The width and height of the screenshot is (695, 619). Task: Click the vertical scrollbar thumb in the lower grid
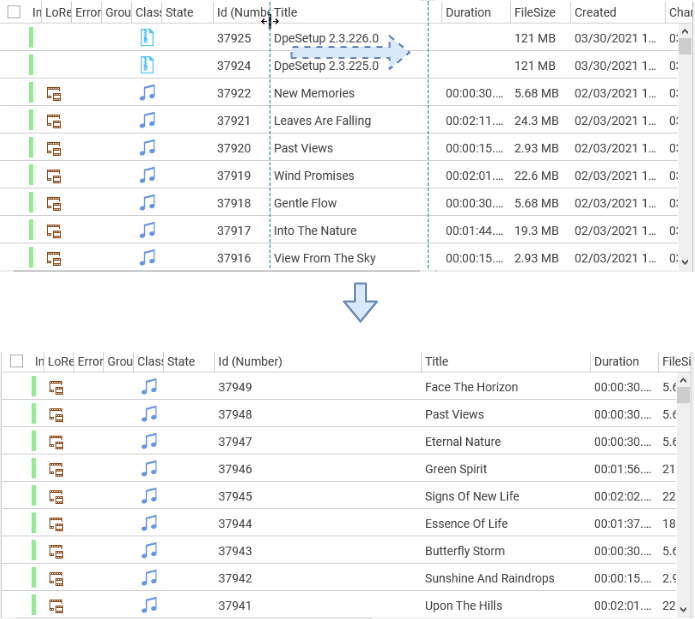point(684,395)
